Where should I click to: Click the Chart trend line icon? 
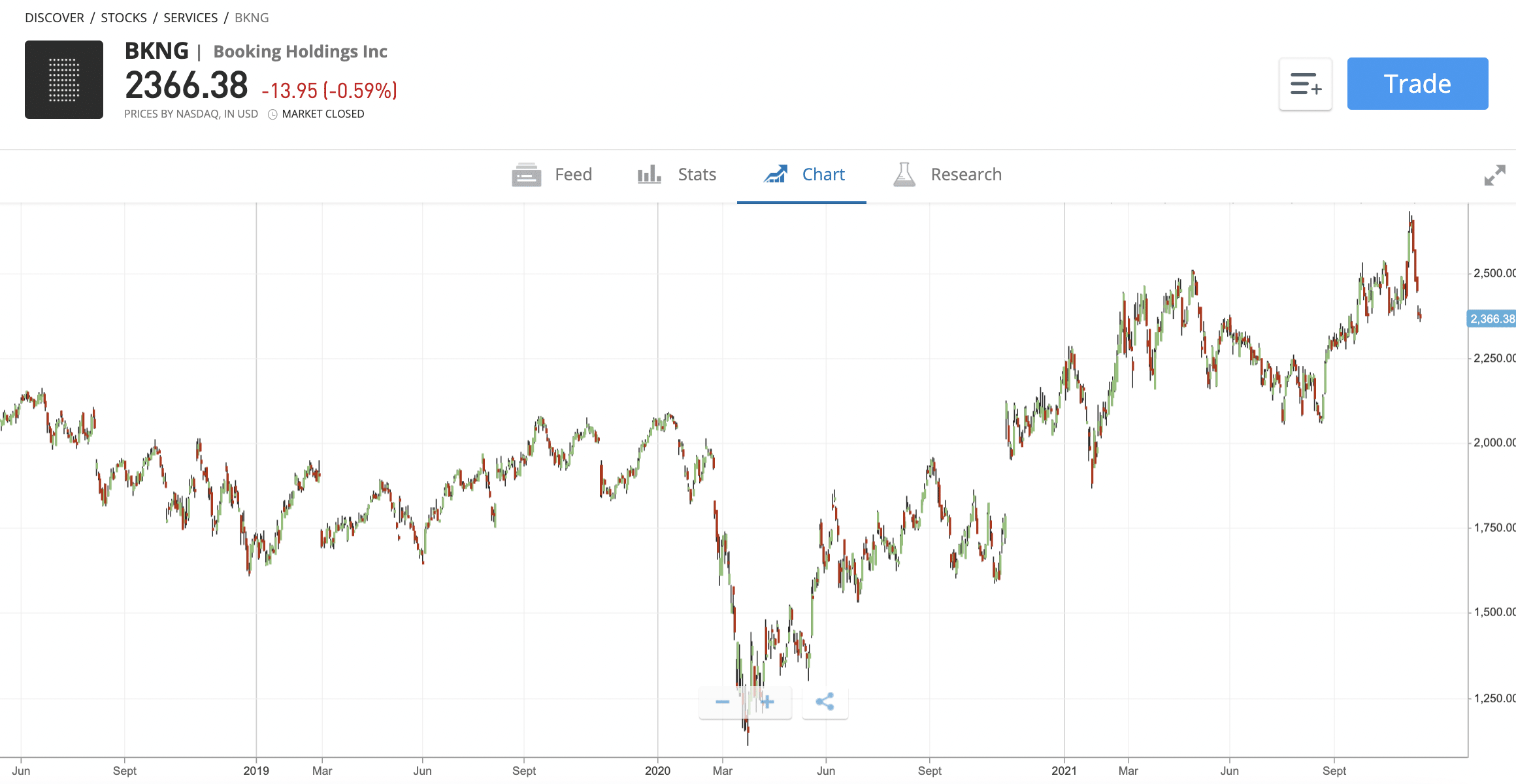[776, 174]
